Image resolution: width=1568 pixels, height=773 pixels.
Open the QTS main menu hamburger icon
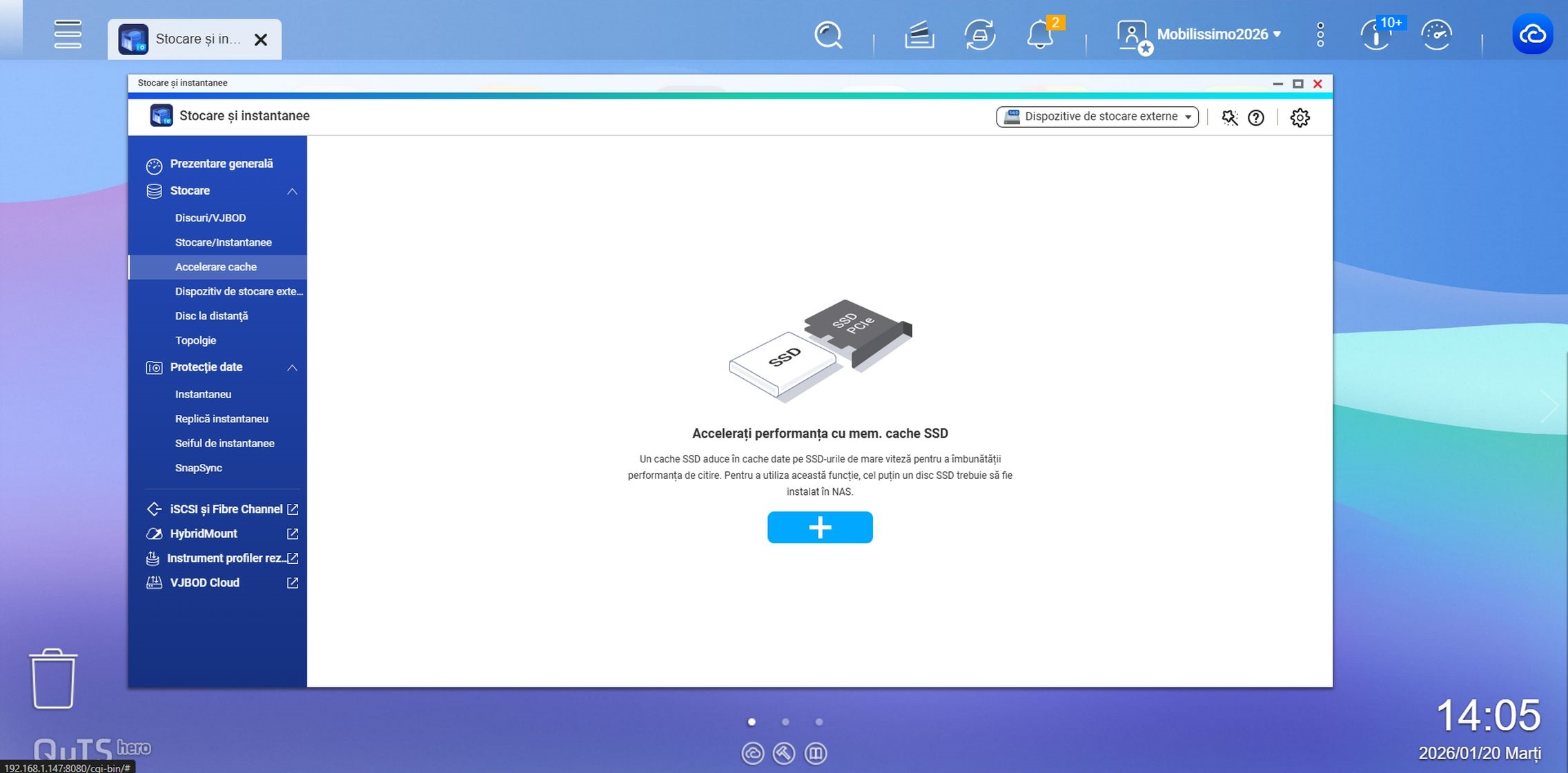(68, 35)
